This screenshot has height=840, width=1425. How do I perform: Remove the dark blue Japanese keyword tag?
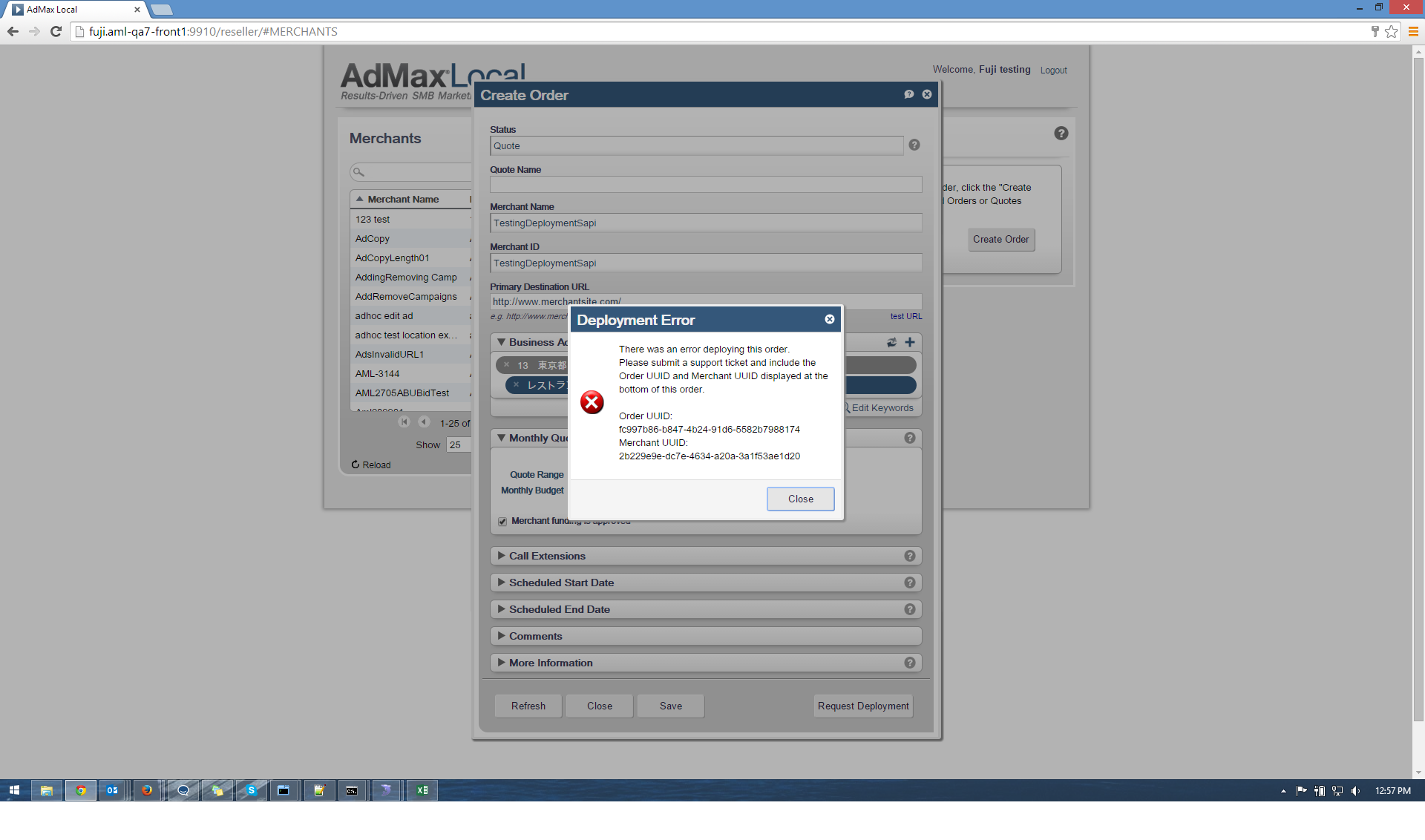[x=517, y=384]
